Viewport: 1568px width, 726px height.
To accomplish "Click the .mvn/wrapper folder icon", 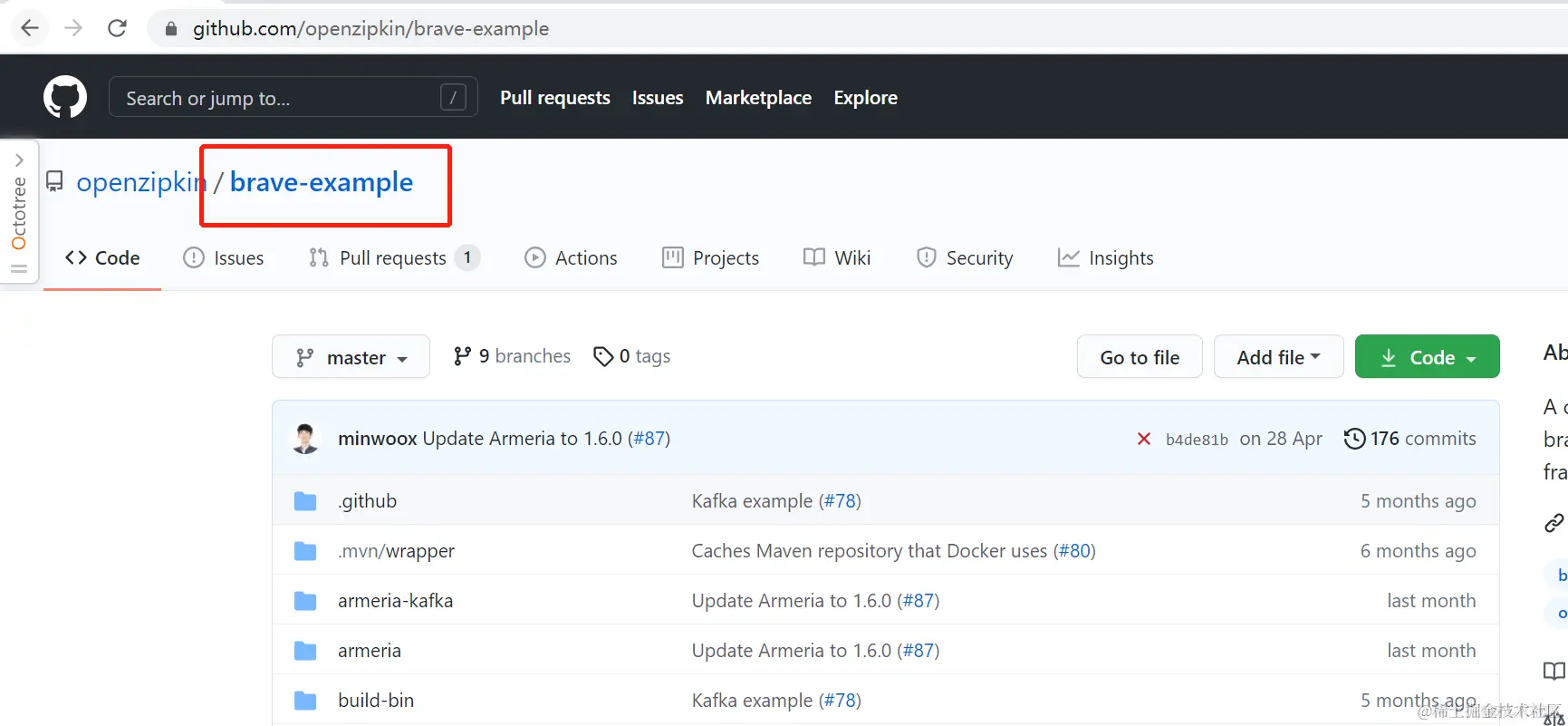I will pyautogui.click(x=305, y=551).
